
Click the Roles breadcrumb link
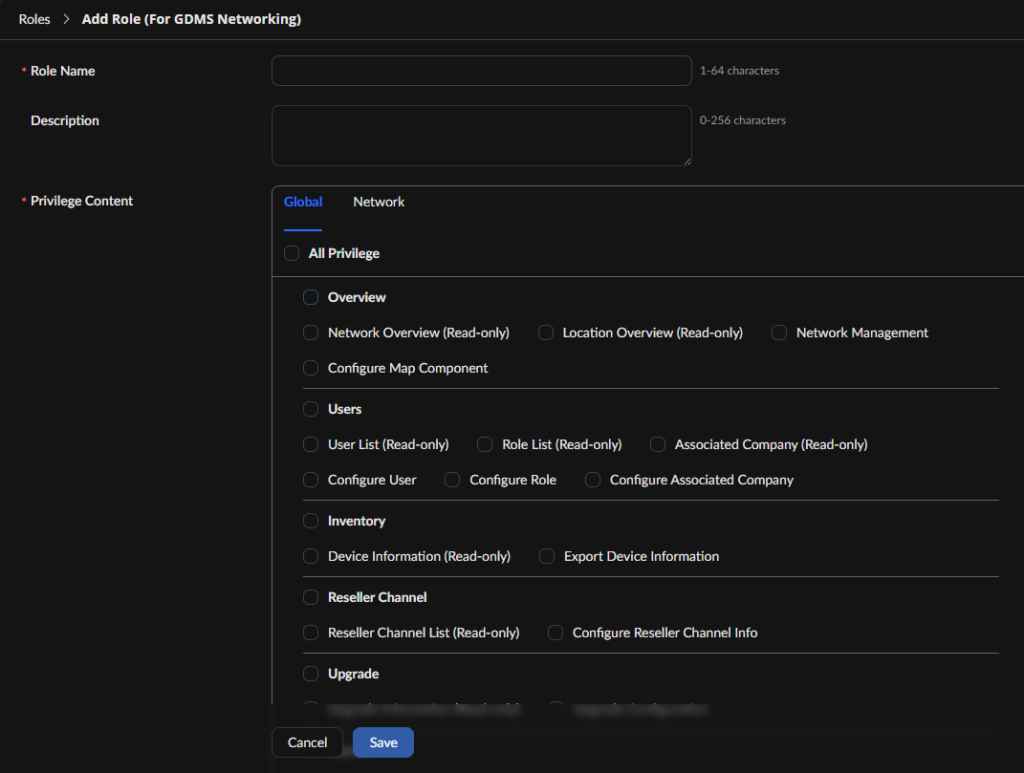click(34, 19)
